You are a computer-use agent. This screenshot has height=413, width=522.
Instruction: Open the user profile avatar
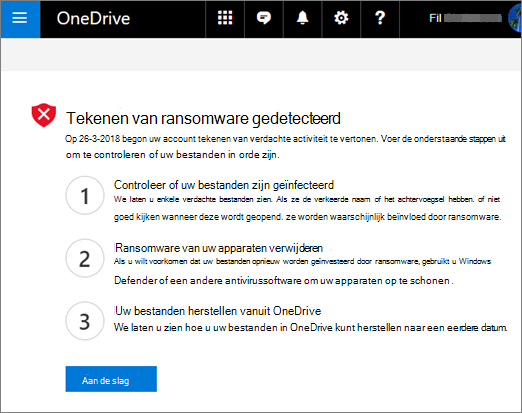click(x=515, y=19)
